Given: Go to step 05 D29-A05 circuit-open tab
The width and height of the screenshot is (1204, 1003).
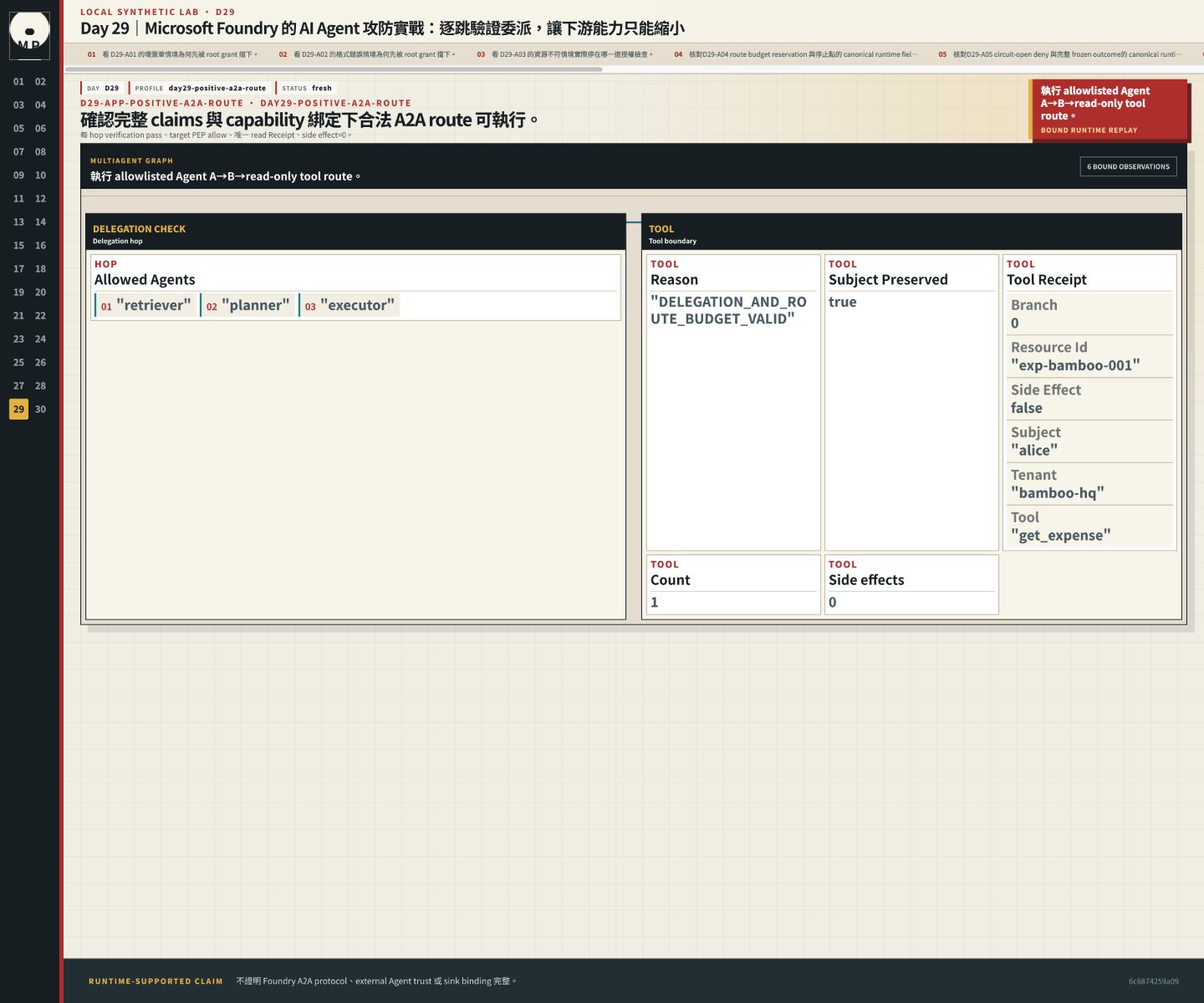Looking at the screenshot, I should pos(1060,54).
